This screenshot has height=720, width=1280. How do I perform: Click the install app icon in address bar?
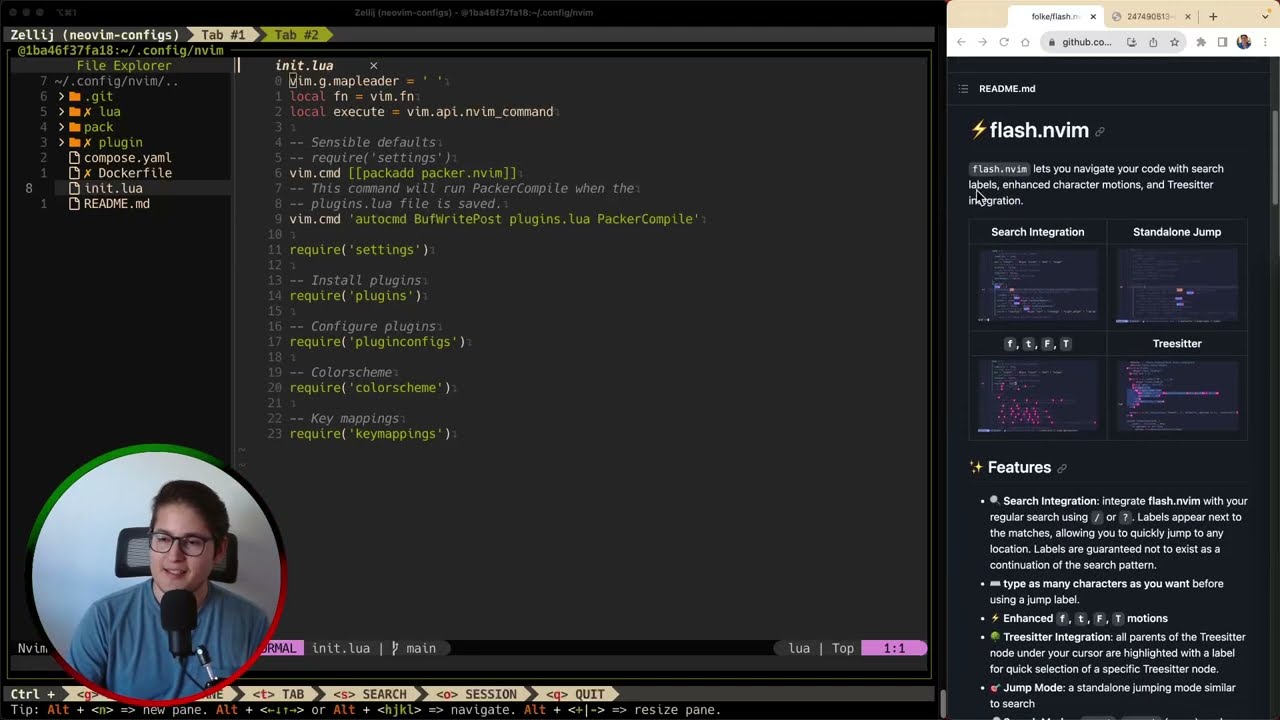1131,42
